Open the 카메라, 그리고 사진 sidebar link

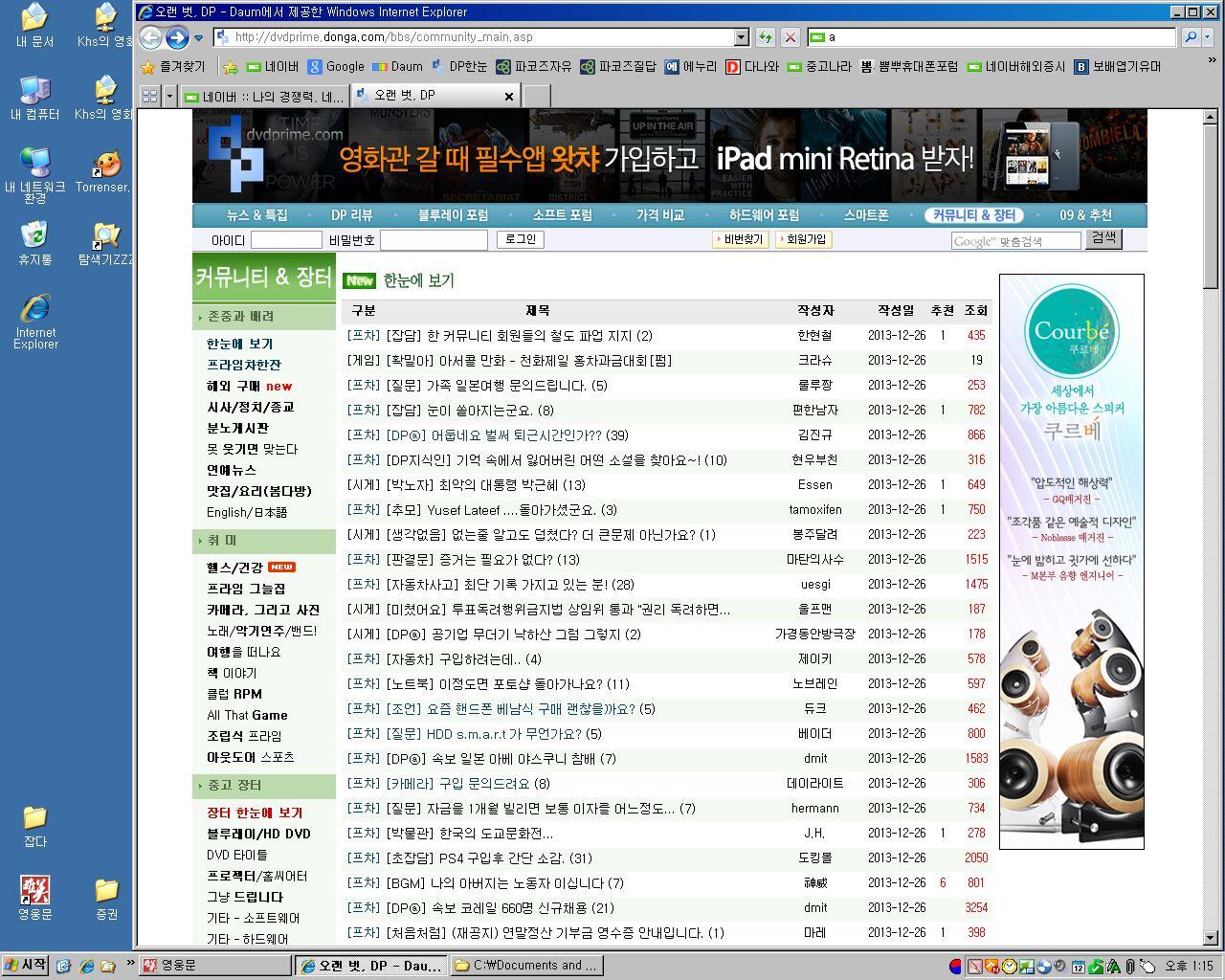tap(263, 610)
